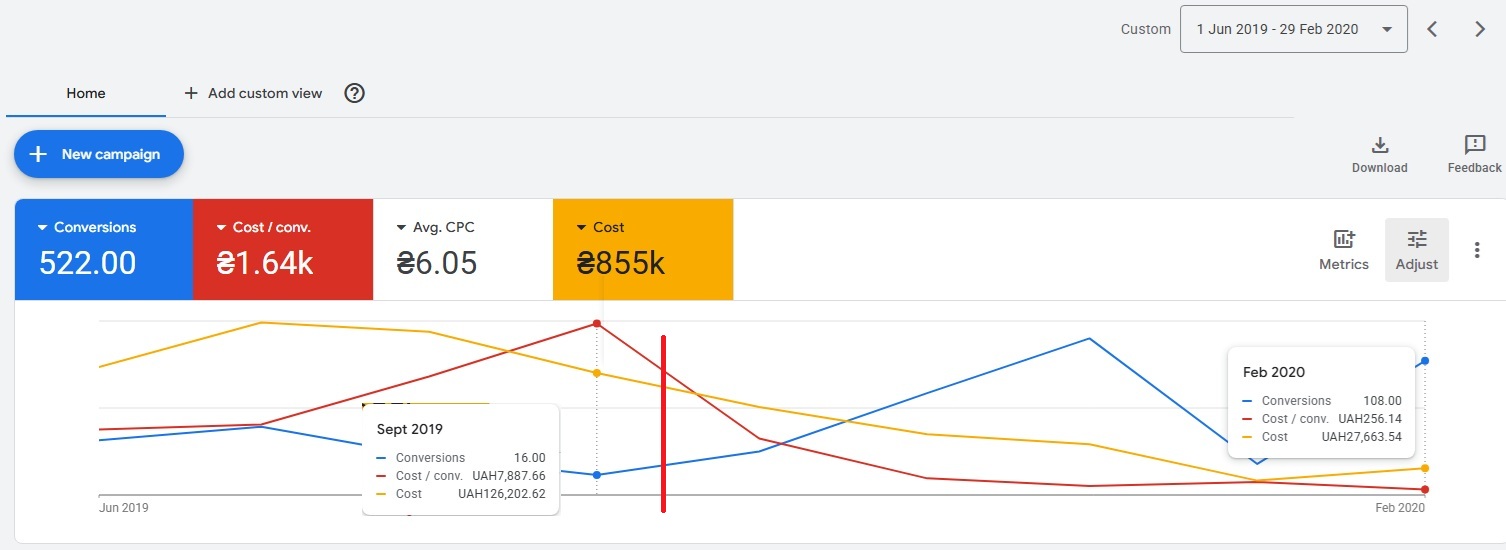Screen dimensions: 1506x550
Task: Open the custom date range dropdown
Action: click(1293, 29)
